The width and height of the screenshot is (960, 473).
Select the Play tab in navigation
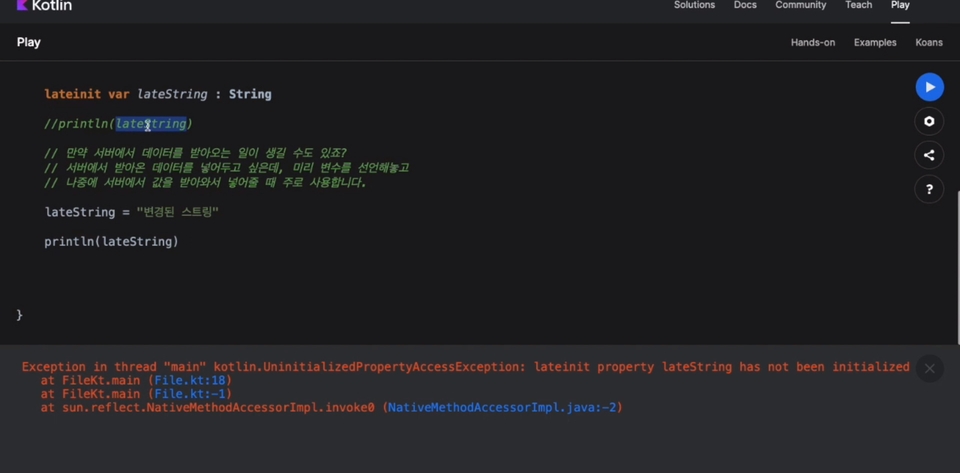click(900, 6)
